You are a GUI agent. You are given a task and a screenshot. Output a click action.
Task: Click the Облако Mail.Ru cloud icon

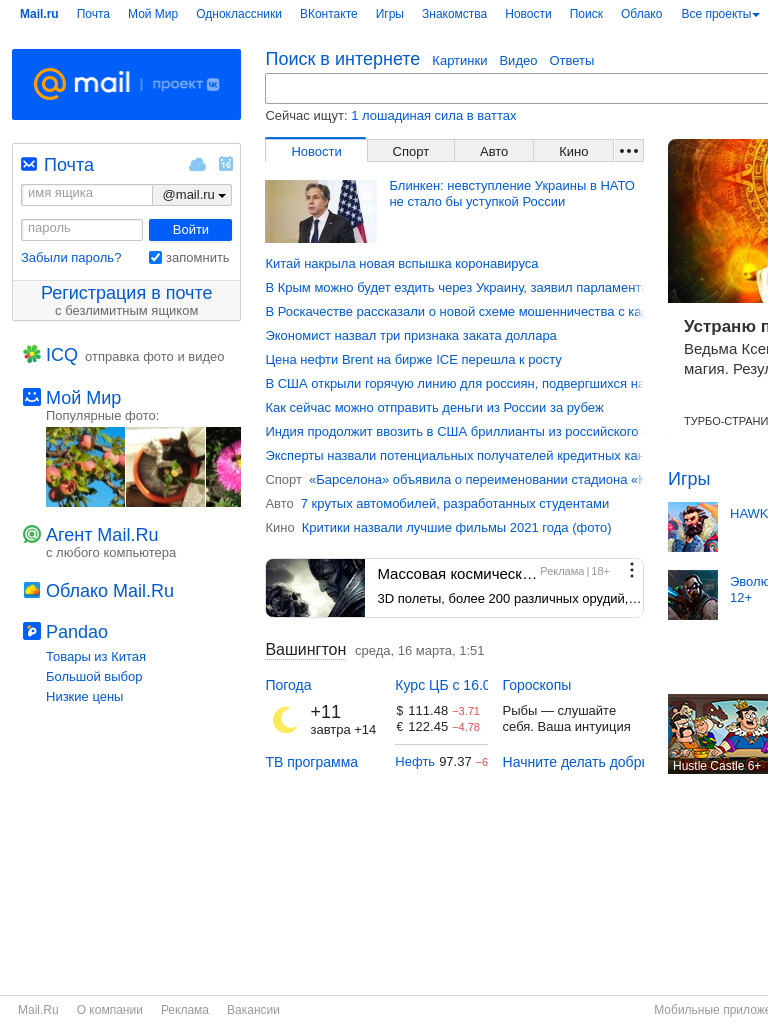click(x=32, y=590)
